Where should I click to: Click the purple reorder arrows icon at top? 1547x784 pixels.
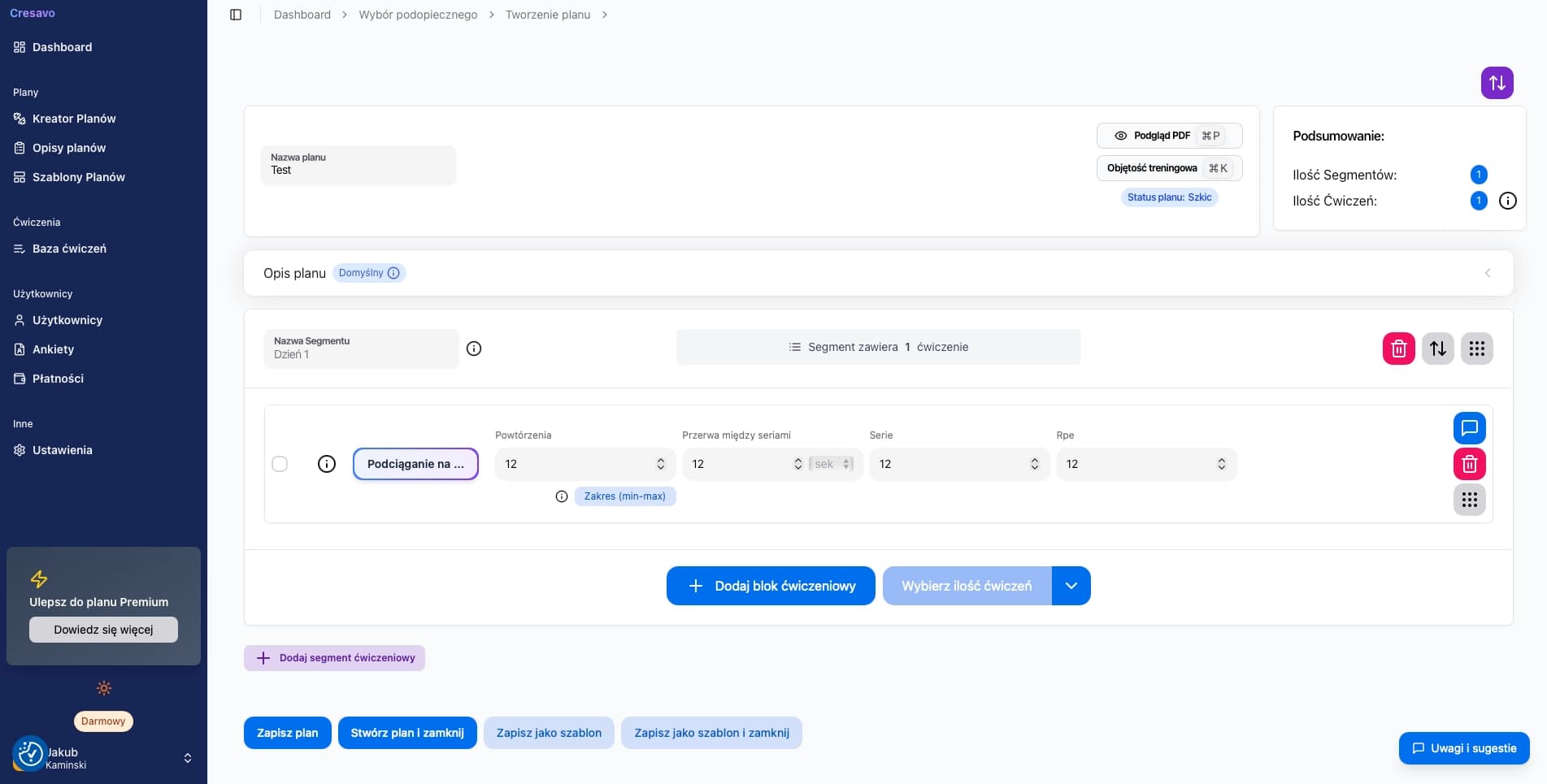tap(1497, 83)
